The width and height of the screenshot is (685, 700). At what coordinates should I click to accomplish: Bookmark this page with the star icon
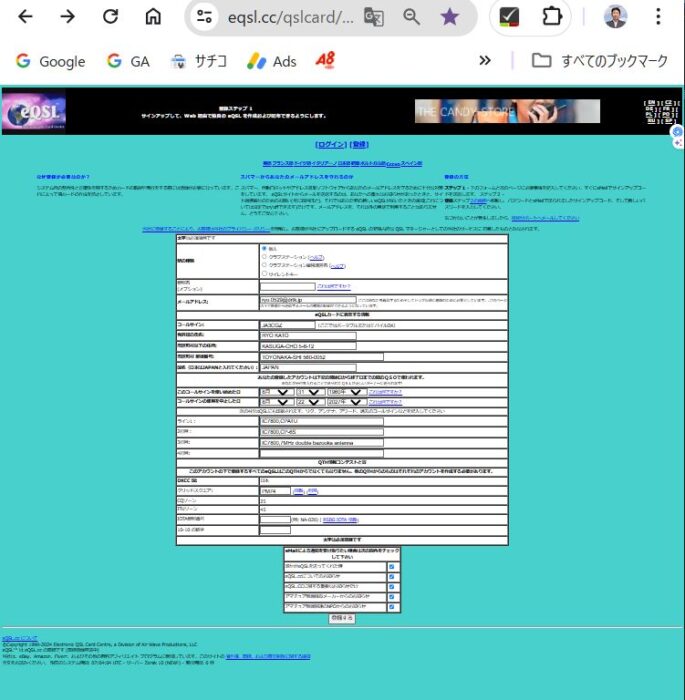450,17
